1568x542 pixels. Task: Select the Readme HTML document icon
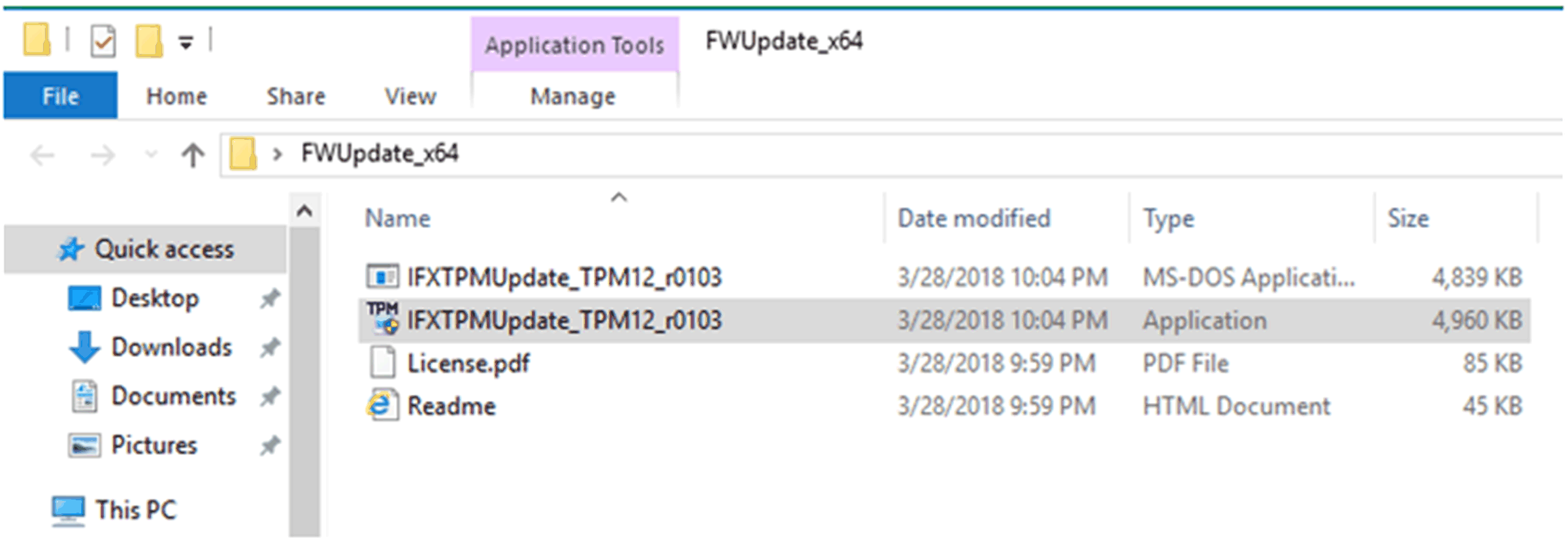coord(382,406)
